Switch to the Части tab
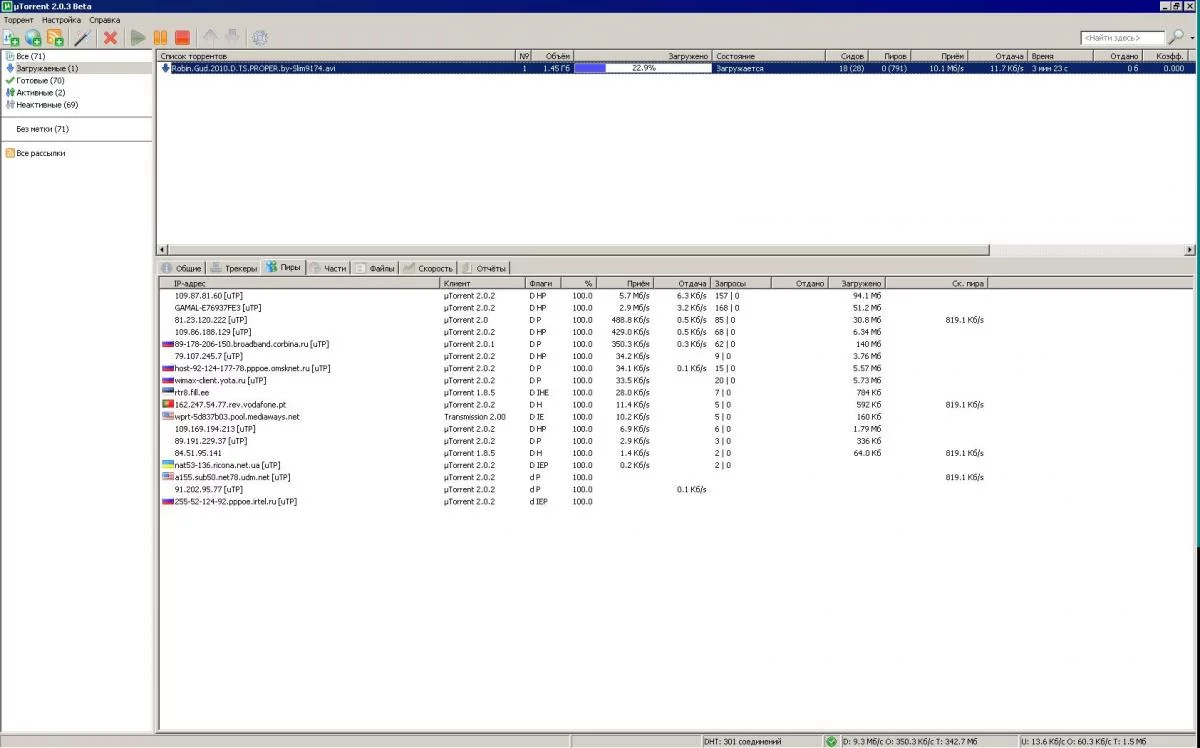Screen dimensions: 1200x748 (x=328, y=268)
